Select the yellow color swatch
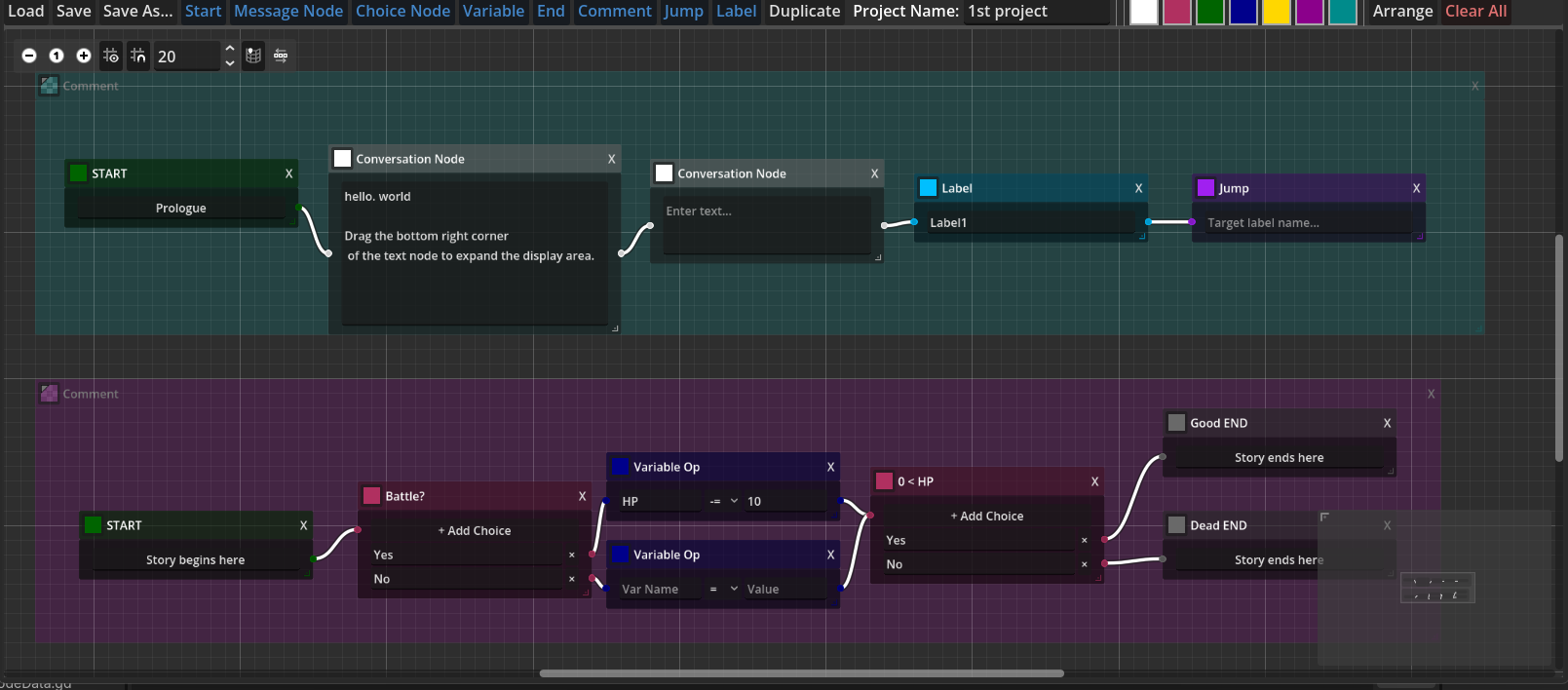The width and height of the screenshot is (1568, 690). [x=1277, y=12]
